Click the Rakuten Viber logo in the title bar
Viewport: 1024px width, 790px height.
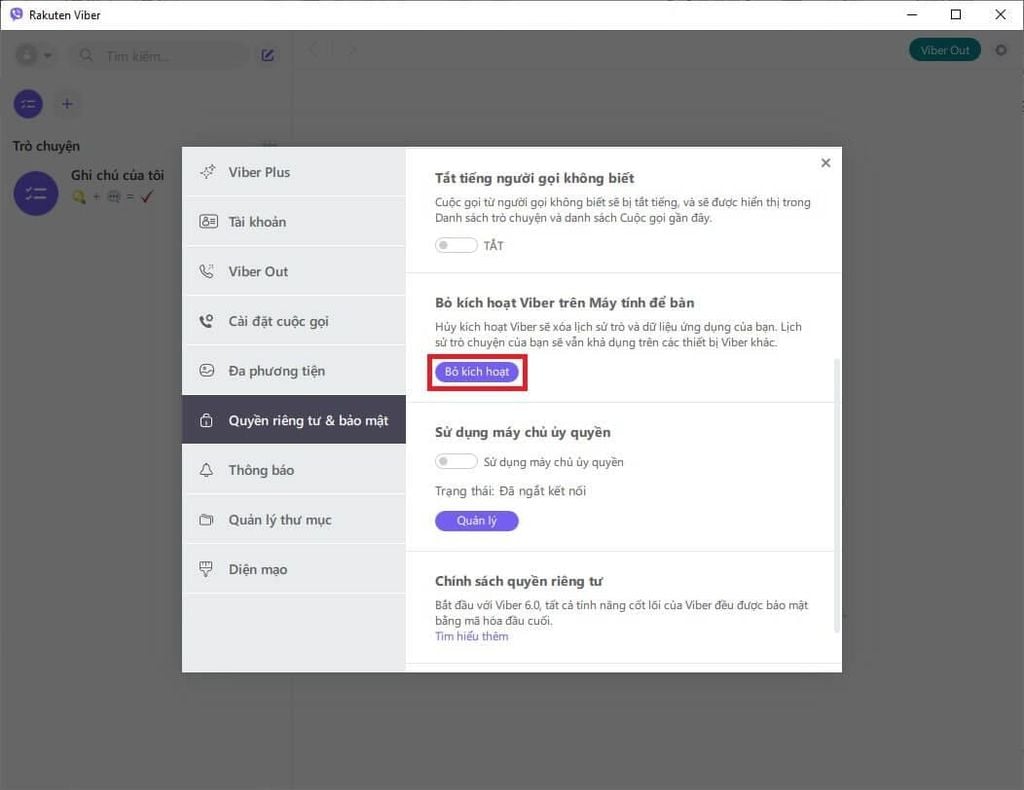[x=14, y=14]
